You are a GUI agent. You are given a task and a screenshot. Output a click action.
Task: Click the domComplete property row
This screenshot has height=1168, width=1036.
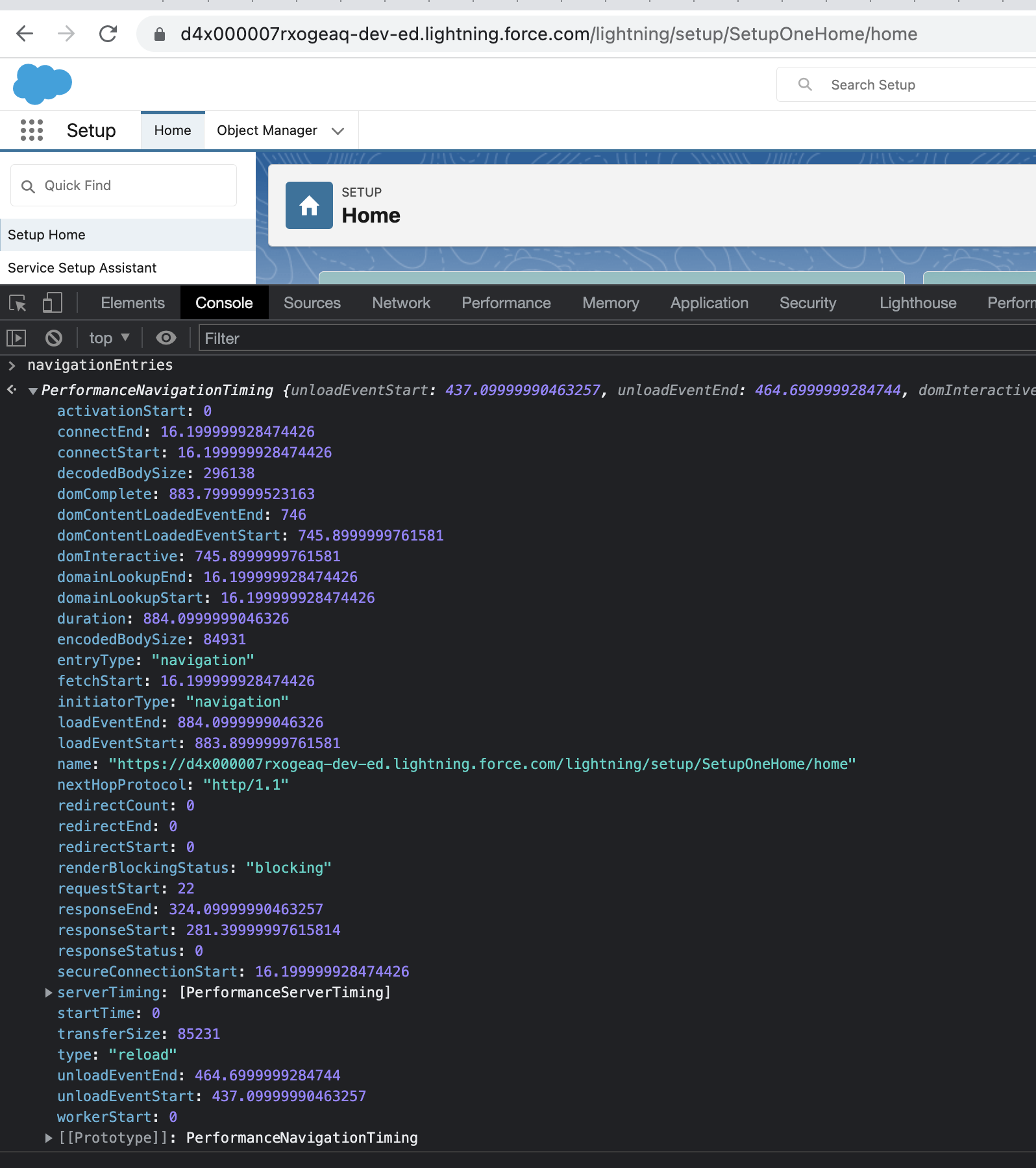click(x=186, y=494)
